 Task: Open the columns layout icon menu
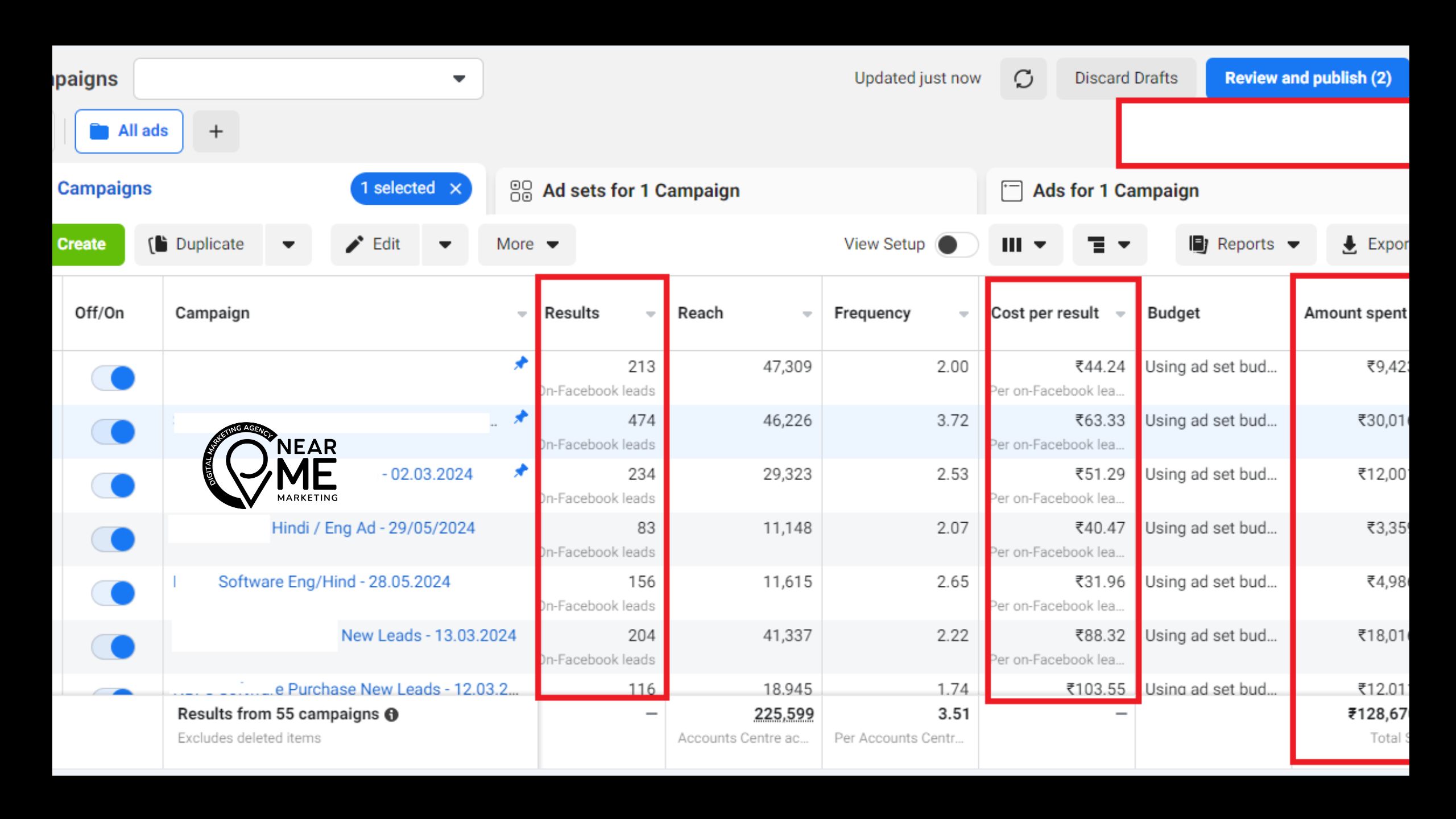click(1024, 245)
